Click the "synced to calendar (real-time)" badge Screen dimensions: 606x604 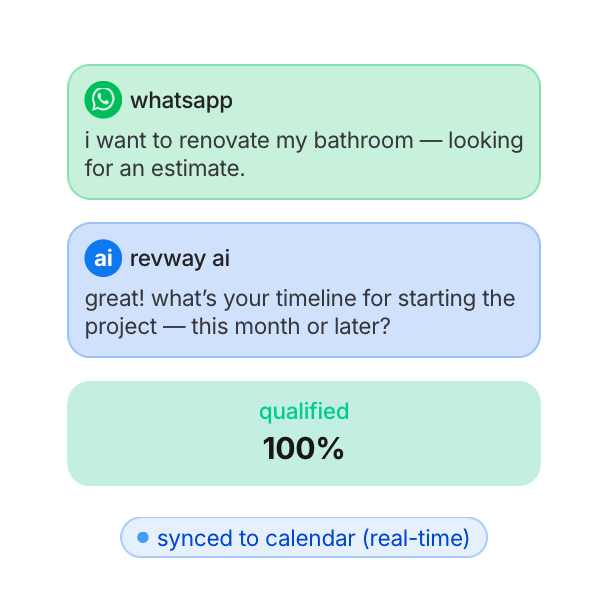[304, 538]
